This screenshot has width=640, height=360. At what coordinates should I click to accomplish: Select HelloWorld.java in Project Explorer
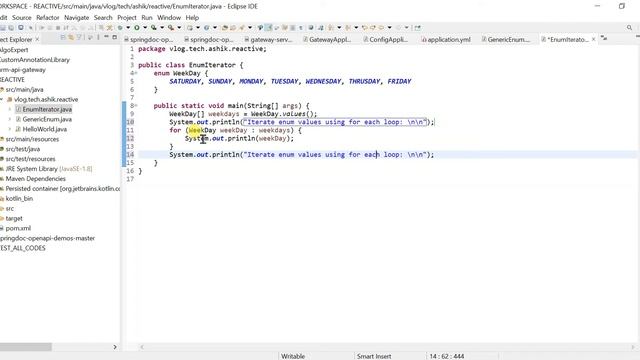pos(44,129)
